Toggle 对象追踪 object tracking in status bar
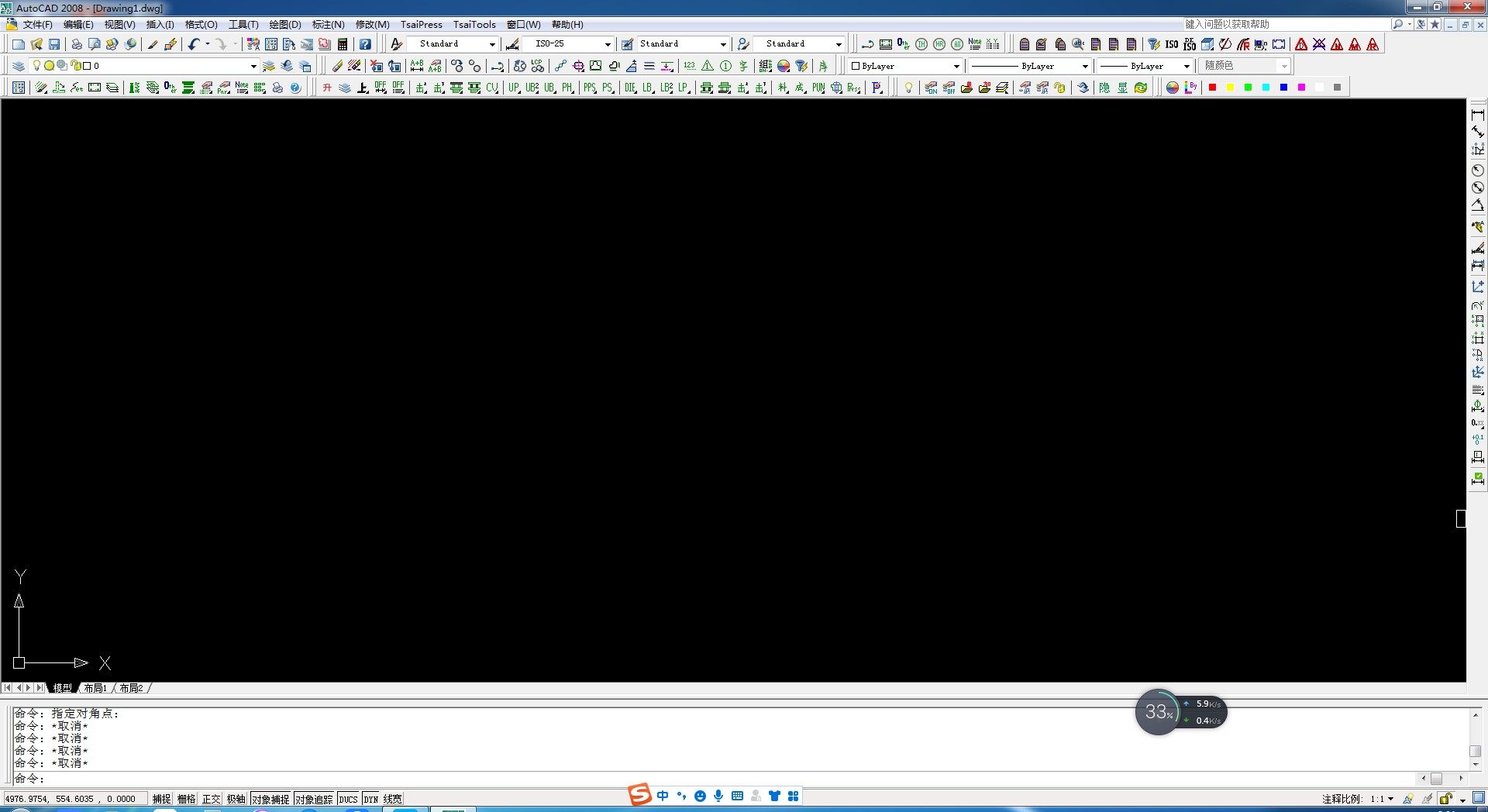Viewport: 1488px width, 812px height. click(x=314, y=799)
